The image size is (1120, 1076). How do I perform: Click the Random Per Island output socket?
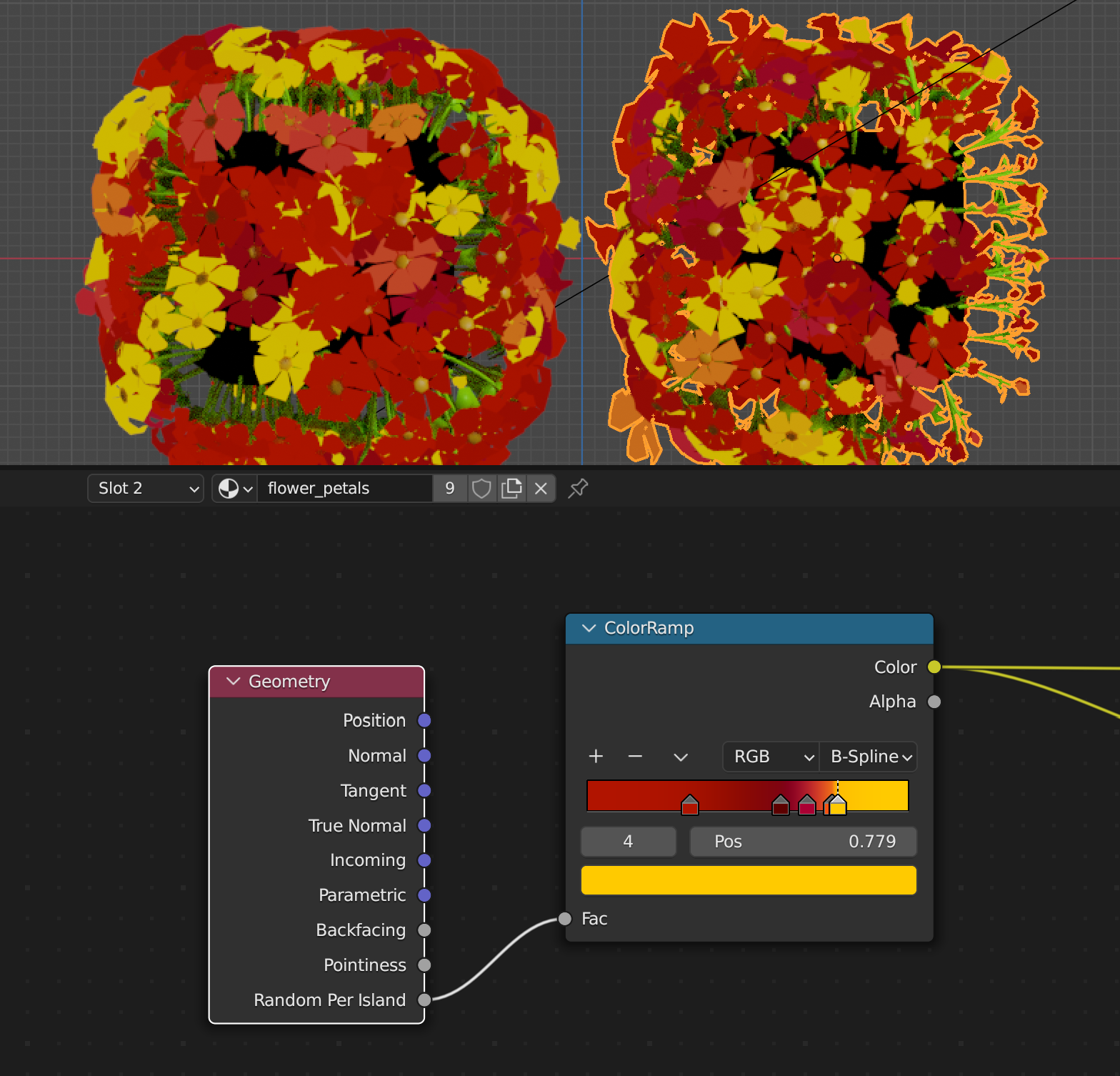pyautogui.click(x=424, y=1000)
